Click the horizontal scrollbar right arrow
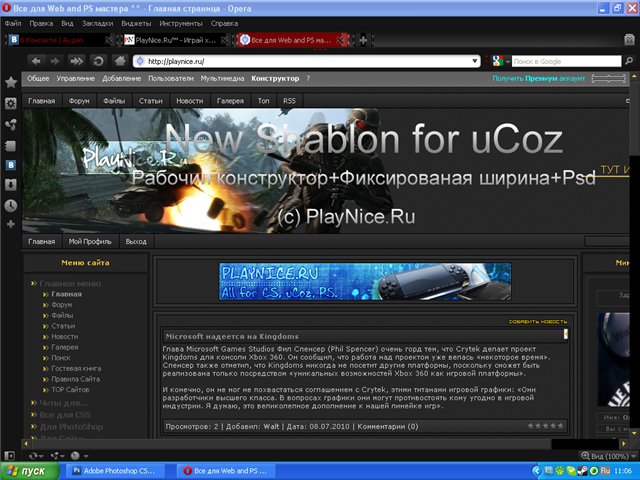 click(623, 443)
